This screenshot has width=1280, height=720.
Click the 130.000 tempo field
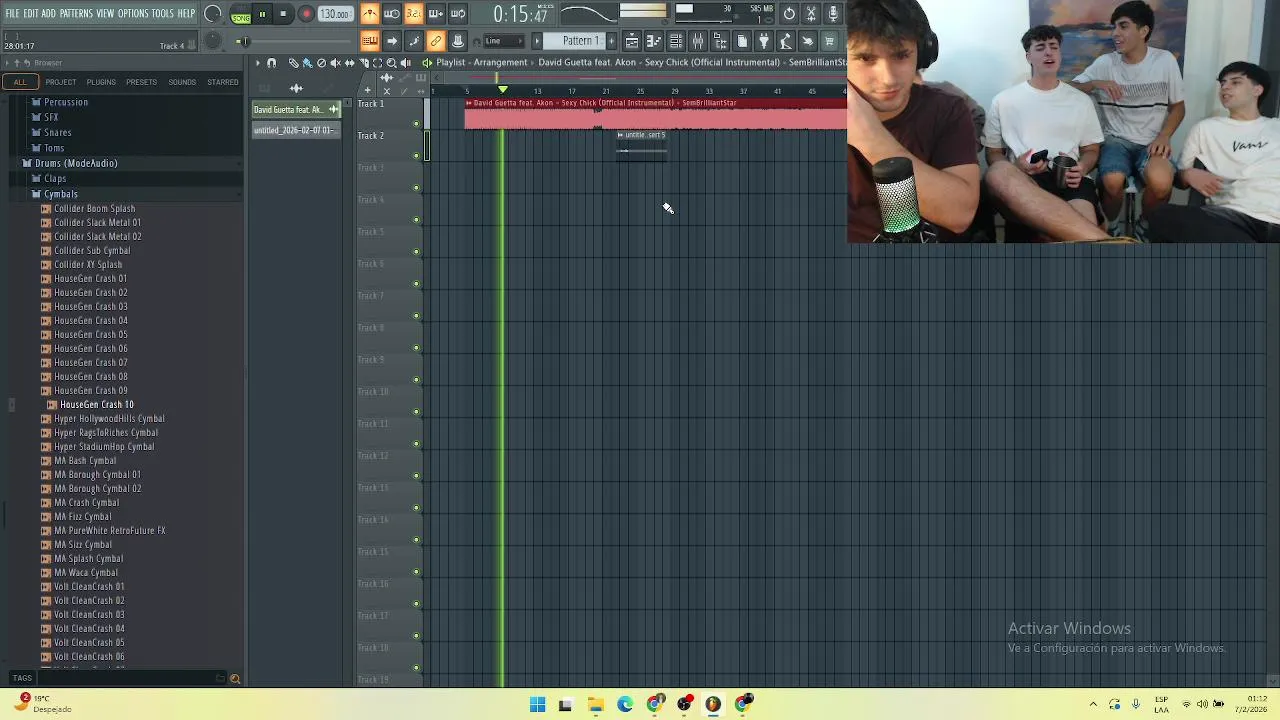coord(335,14)
